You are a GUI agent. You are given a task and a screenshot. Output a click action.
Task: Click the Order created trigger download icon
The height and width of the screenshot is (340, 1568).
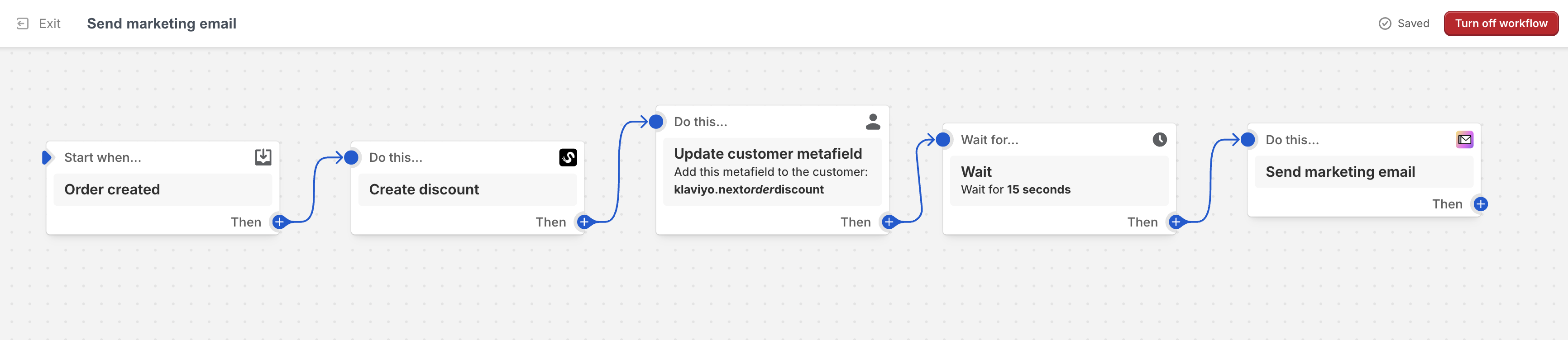(263, 157)
